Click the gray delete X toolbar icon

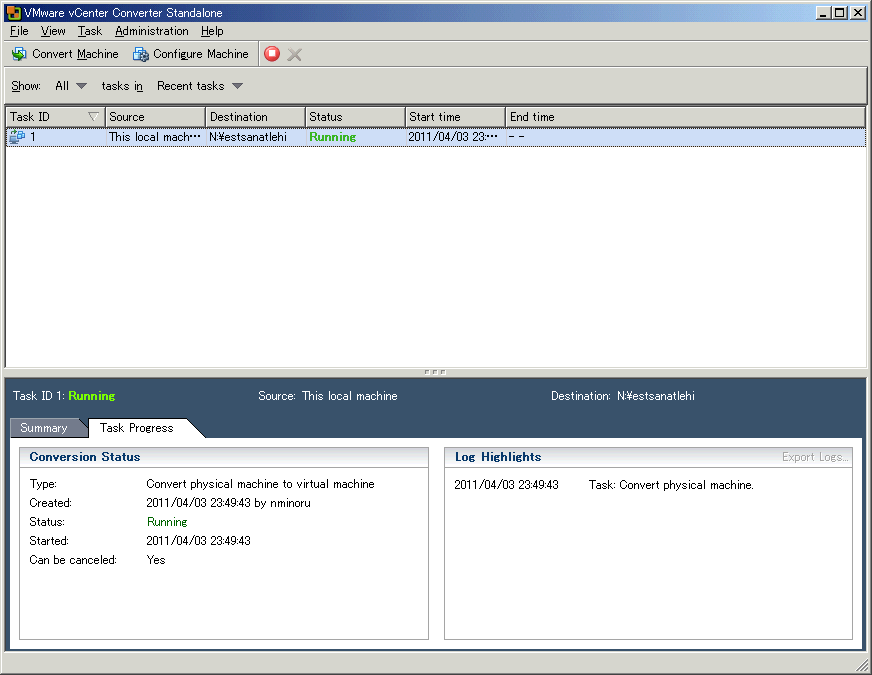click(x=295, y=54)
